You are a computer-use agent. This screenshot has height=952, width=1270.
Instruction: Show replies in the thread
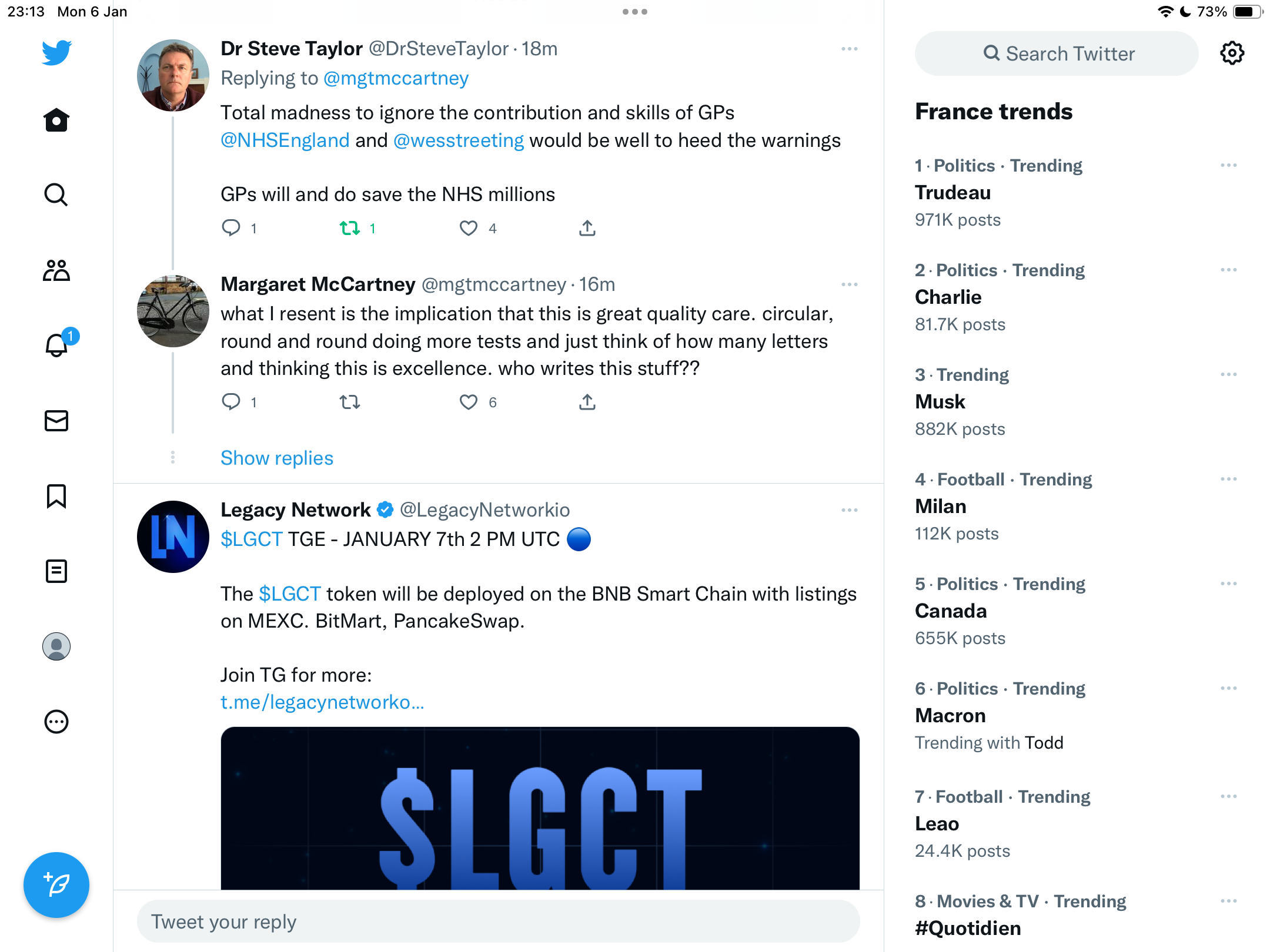pos(277,458)
